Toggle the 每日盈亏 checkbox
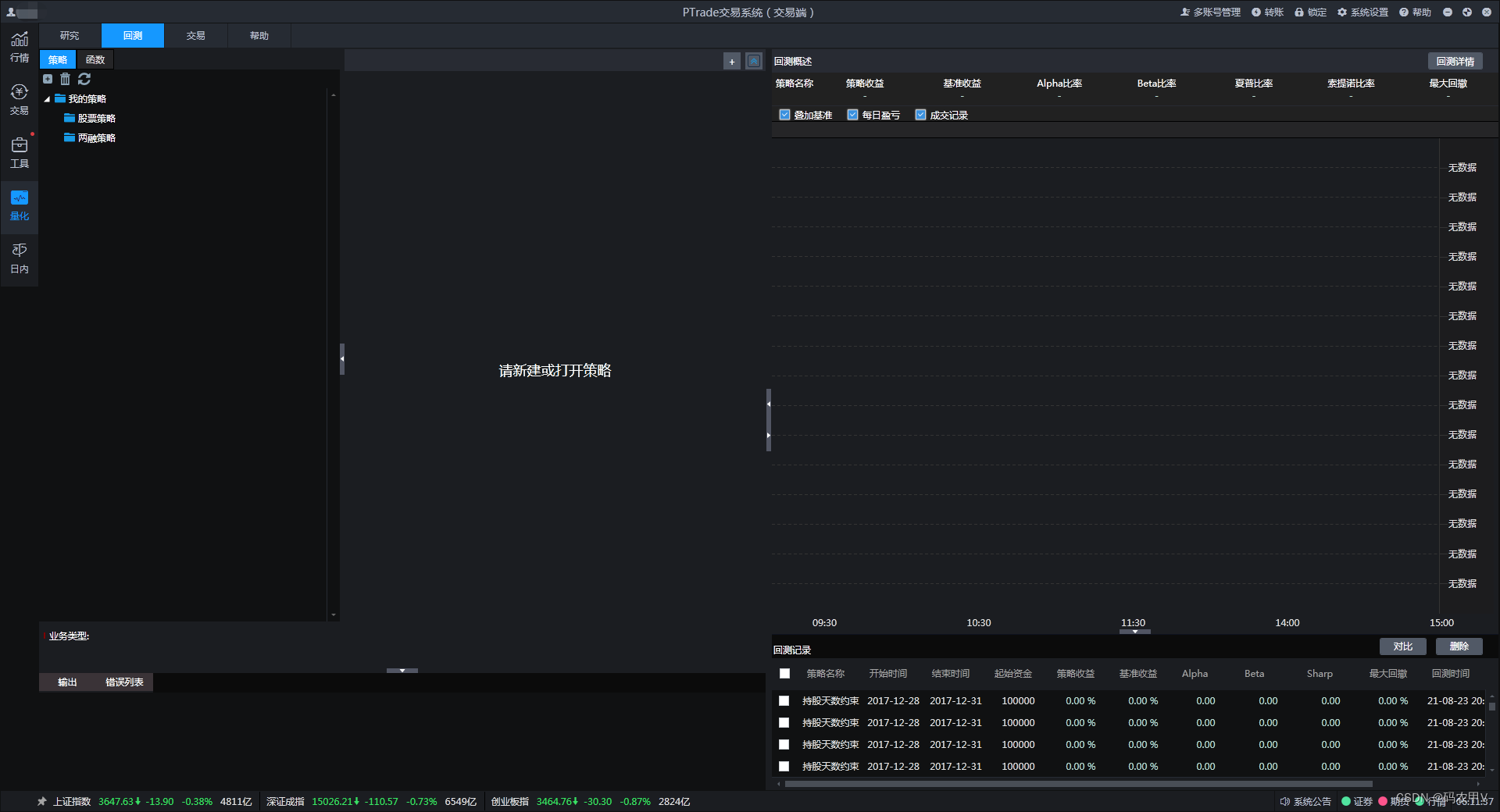Screen dimensions: 1500x812 coord(853,115)
